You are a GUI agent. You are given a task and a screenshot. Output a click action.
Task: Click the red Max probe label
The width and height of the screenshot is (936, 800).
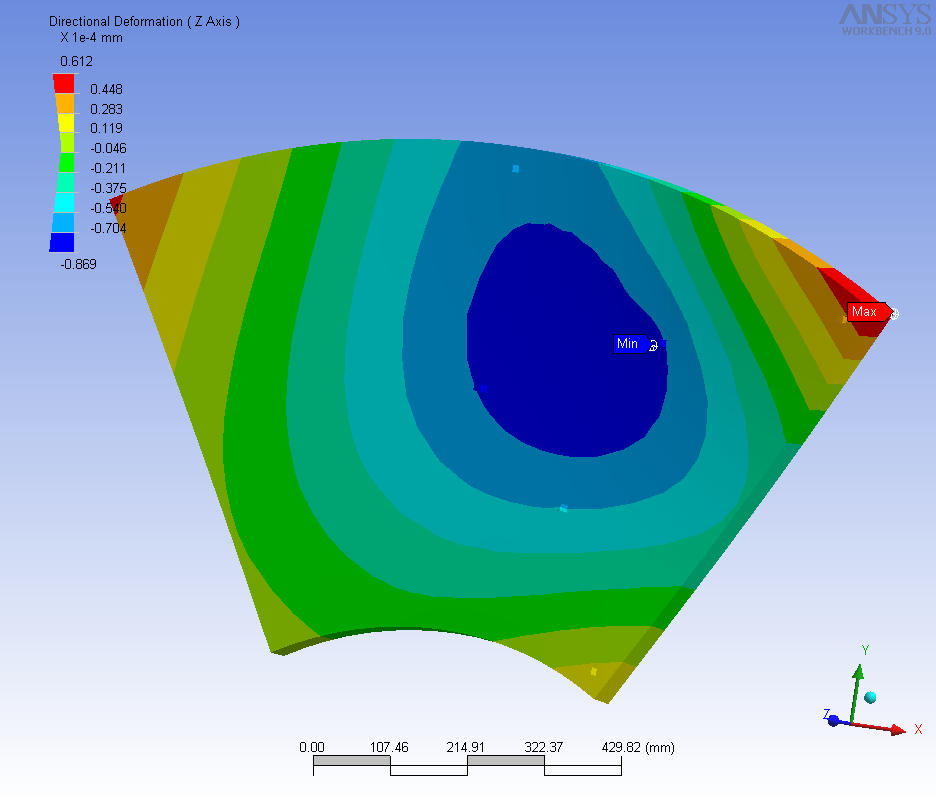[x=869, y=312]
